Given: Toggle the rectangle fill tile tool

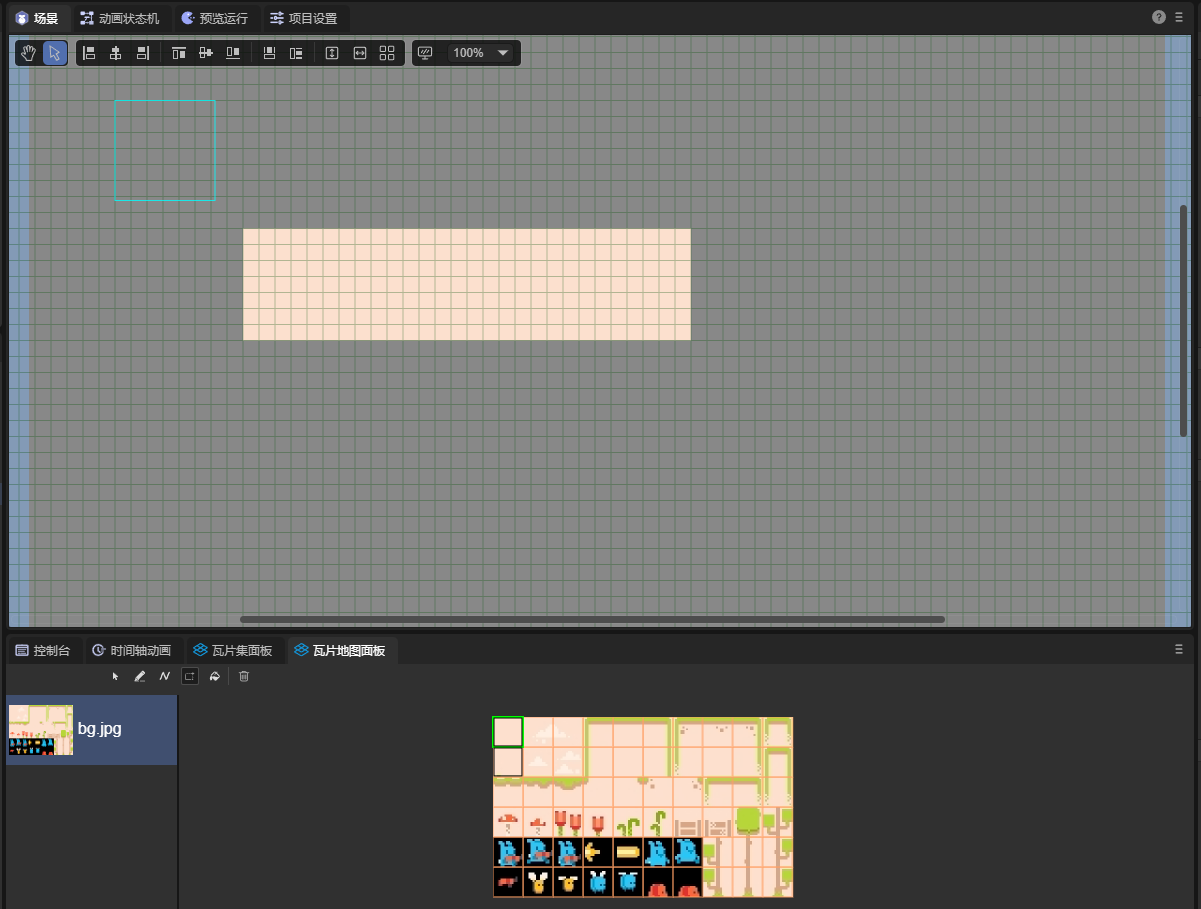Looking at the screenshot, I should [x=190, y=677].
